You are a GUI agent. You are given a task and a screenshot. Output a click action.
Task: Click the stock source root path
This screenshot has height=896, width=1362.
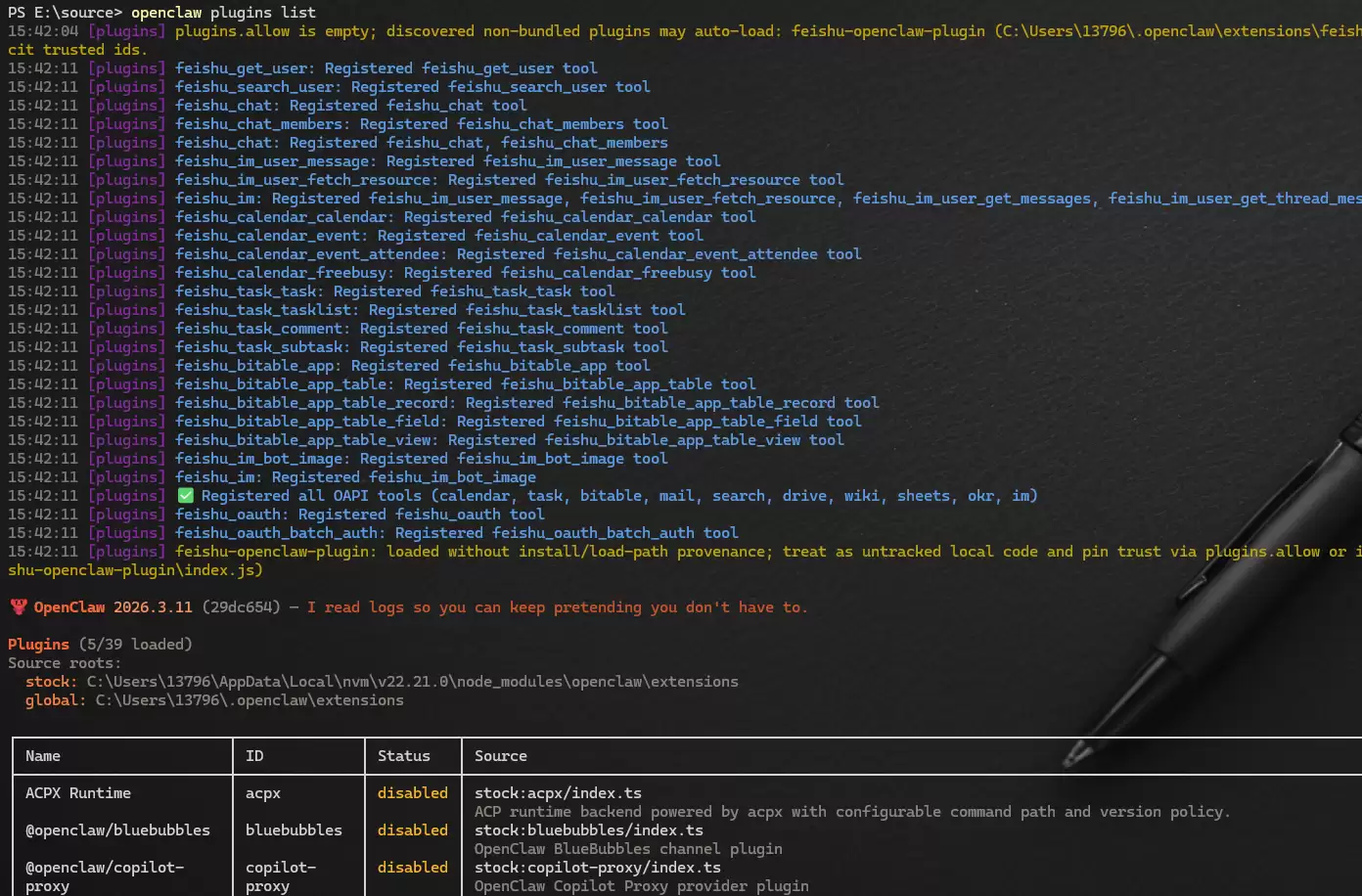click(x=412, y=682)
